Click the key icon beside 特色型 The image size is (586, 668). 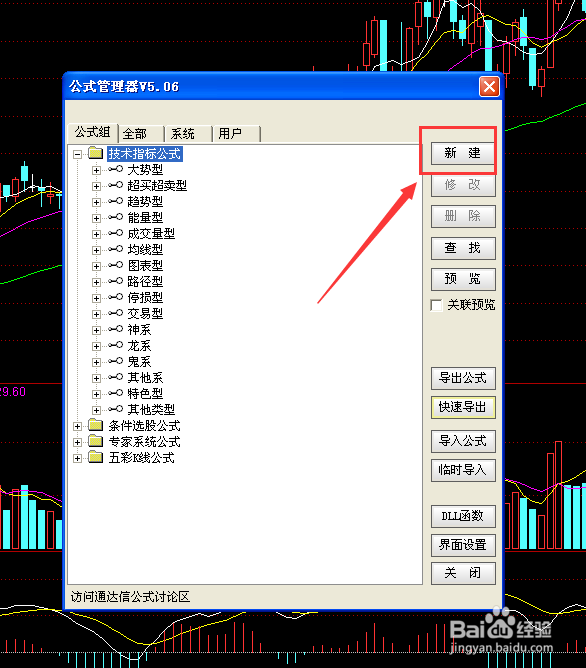[x=115, y=393]
